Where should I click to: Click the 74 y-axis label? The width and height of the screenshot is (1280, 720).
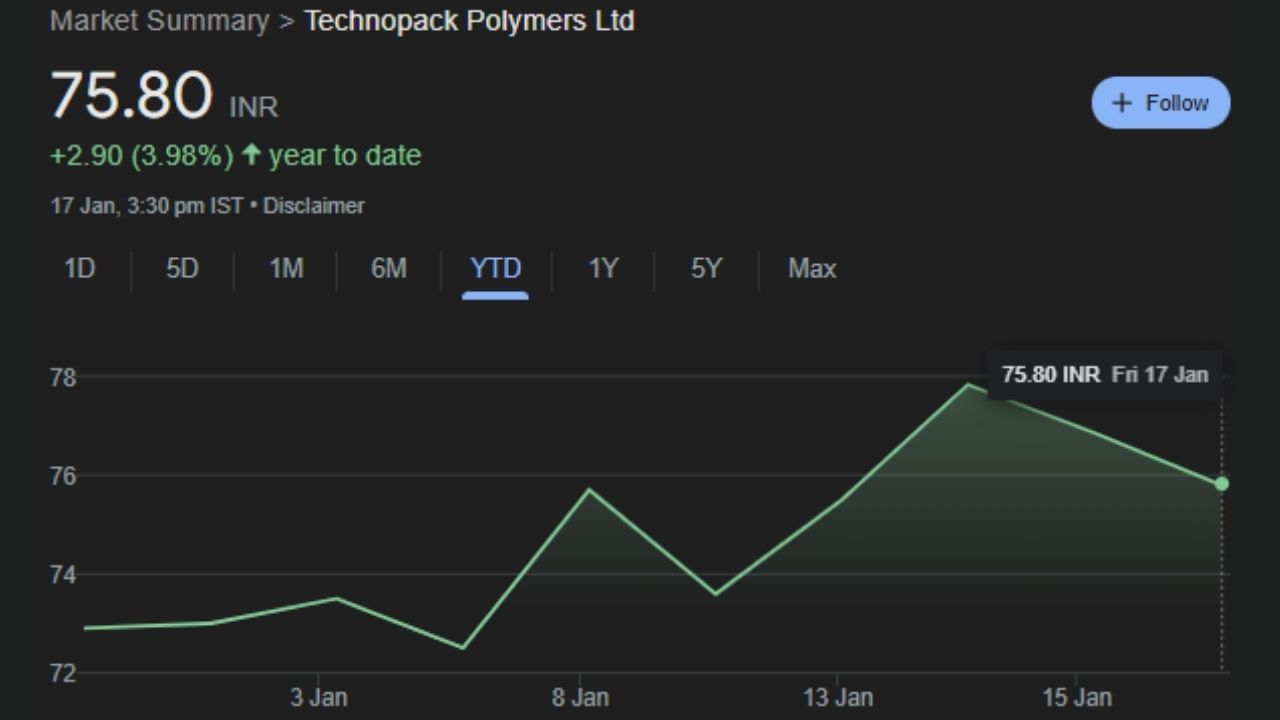point(63,575)
